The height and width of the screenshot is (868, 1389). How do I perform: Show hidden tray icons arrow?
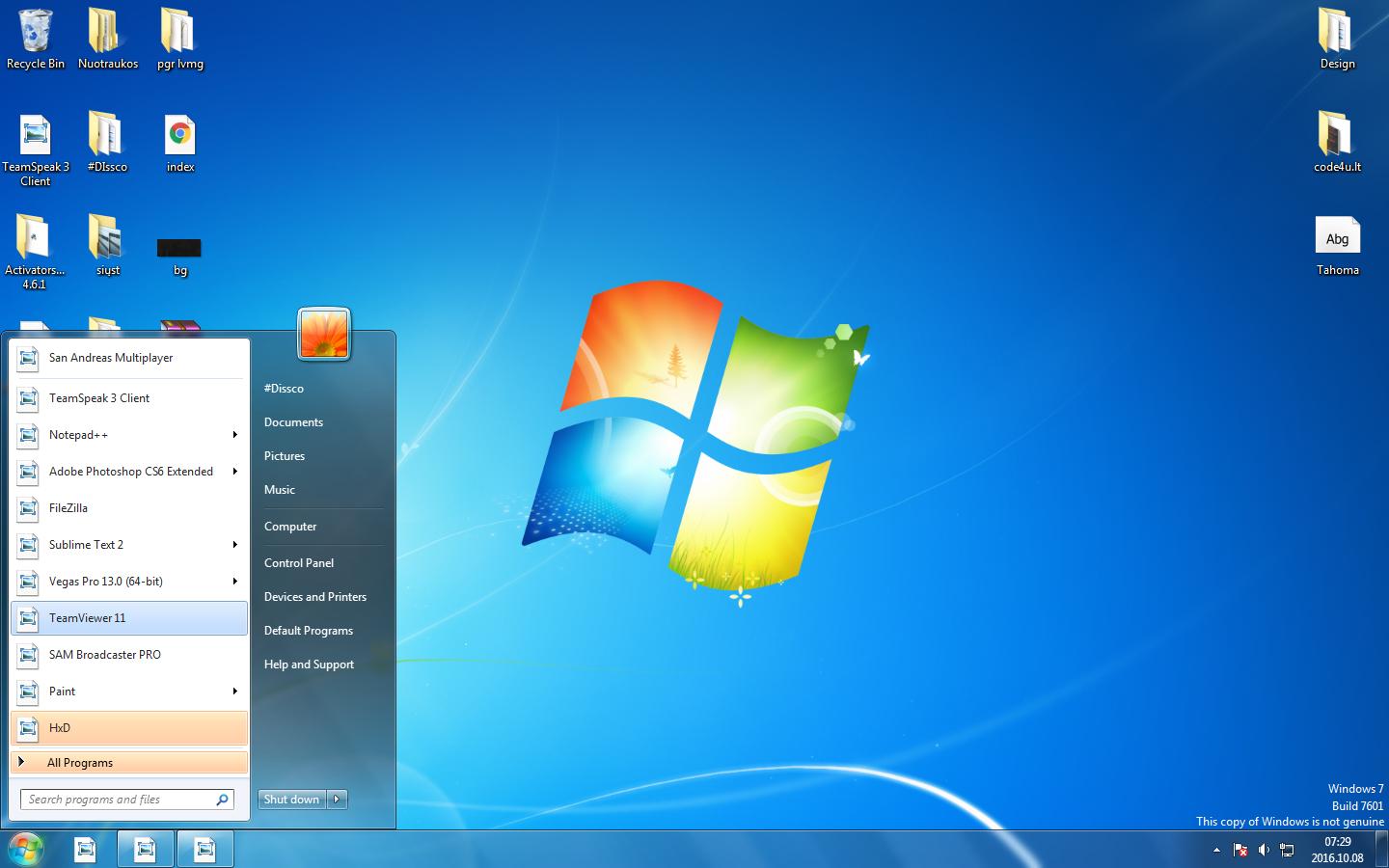coord(1216,850)
